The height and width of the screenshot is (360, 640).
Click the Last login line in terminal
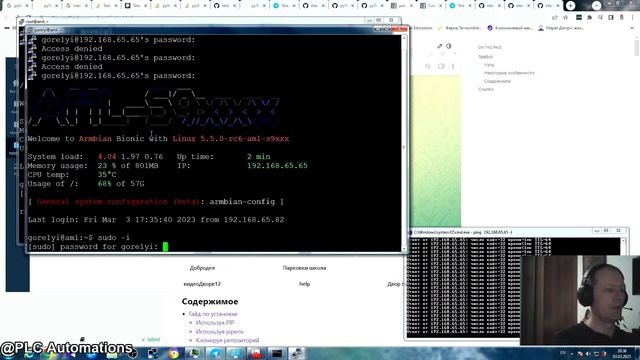tap(156, 220)
